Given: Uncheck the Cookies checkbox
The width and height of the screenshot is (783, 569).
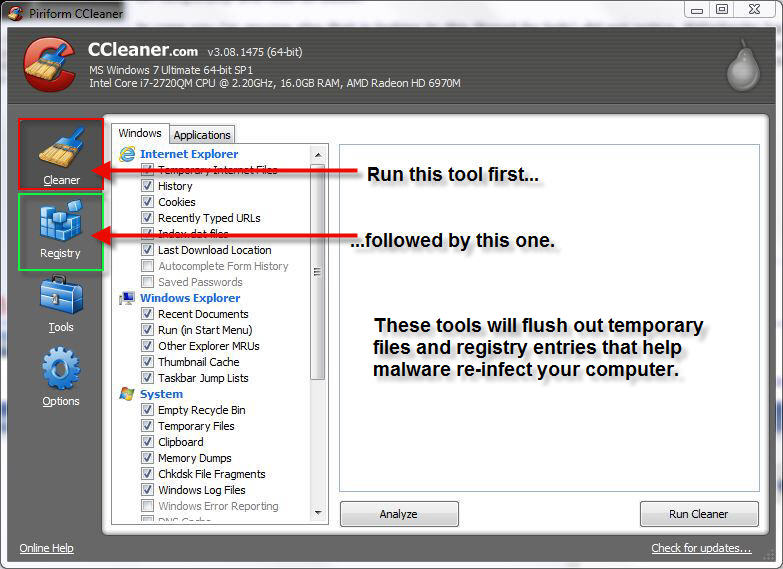Looking at the screenshot, I should (147, 202).
